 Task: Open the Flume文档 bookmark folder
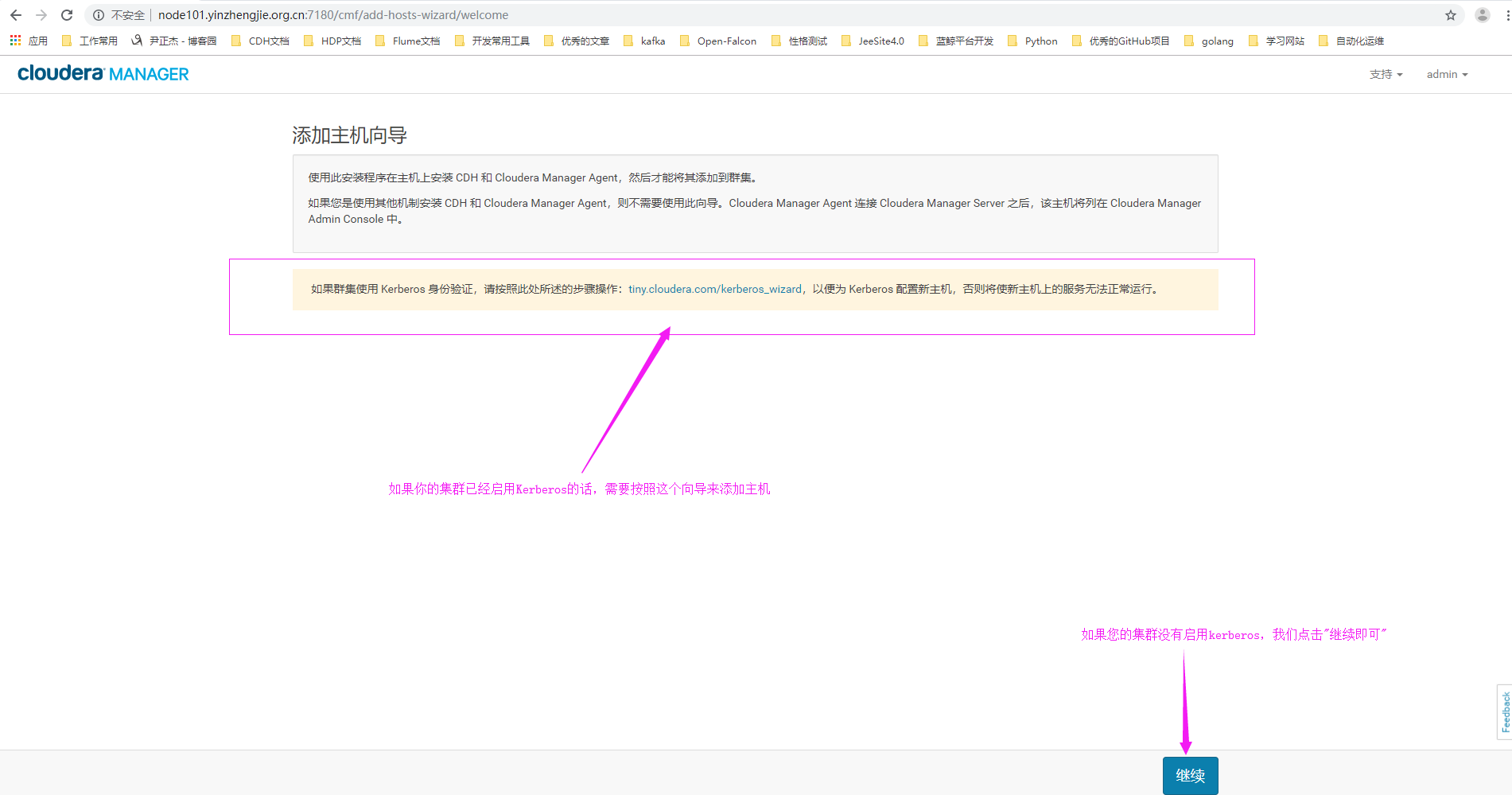click(407, 41)
